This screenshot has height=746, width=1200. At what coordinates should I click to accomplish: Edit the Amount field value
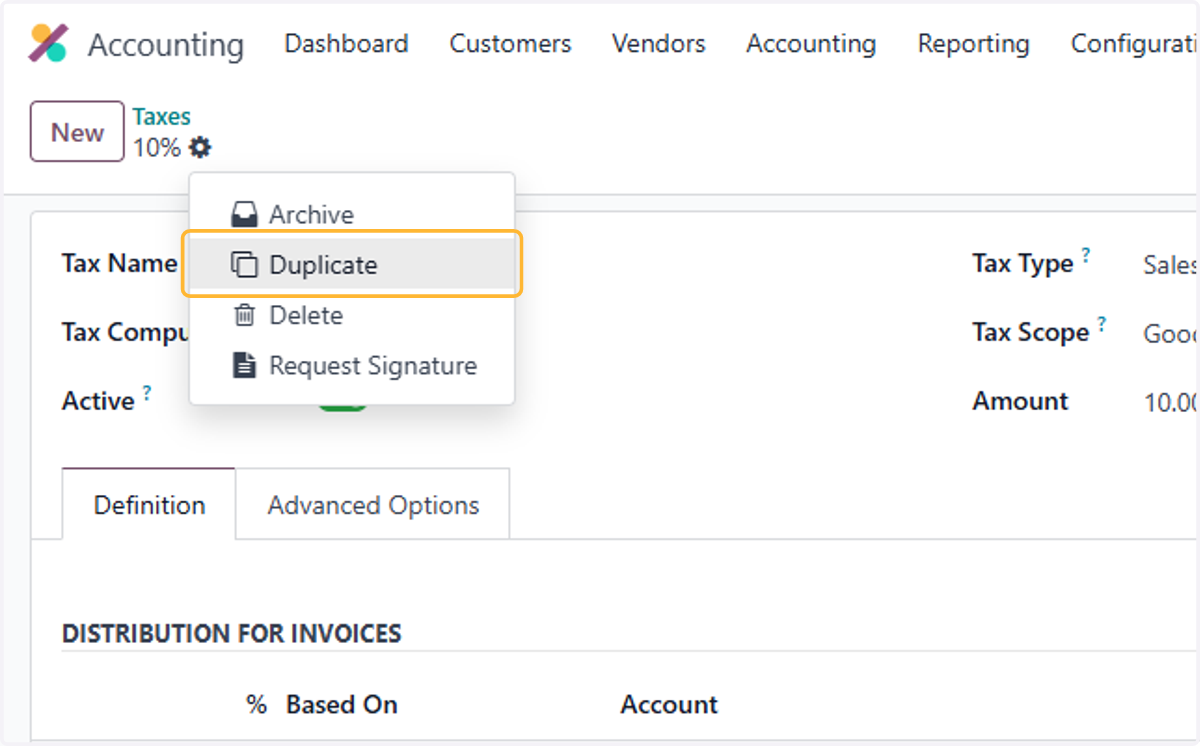point(1171,402)
